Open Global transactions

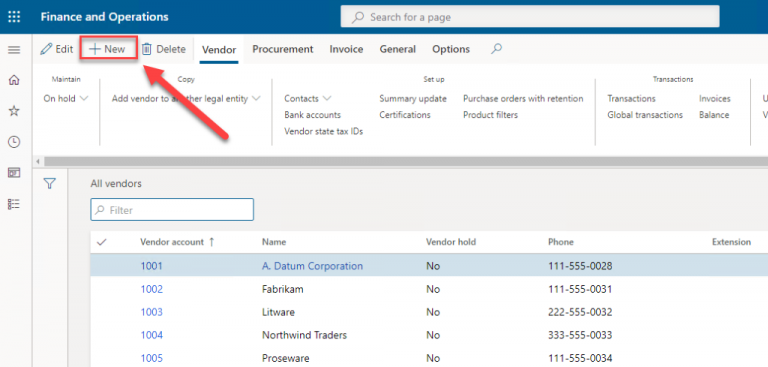(645, 115)
